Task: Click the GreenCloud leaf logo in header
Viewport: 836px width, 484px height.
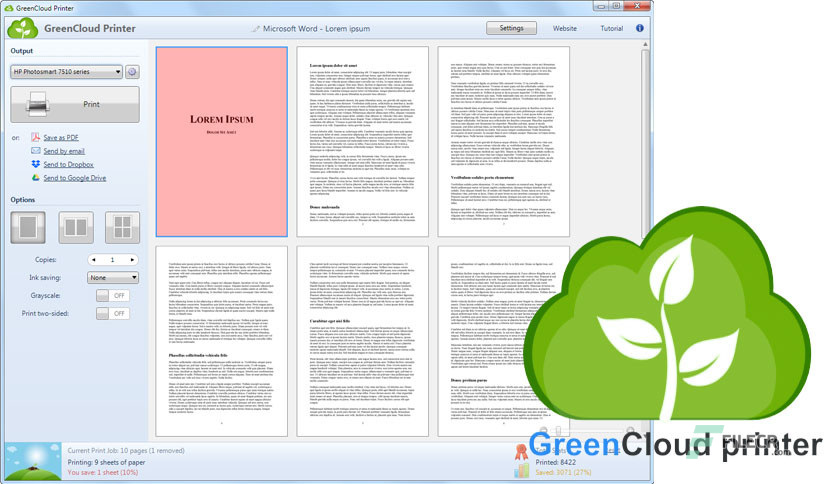Action: (22, 28)
